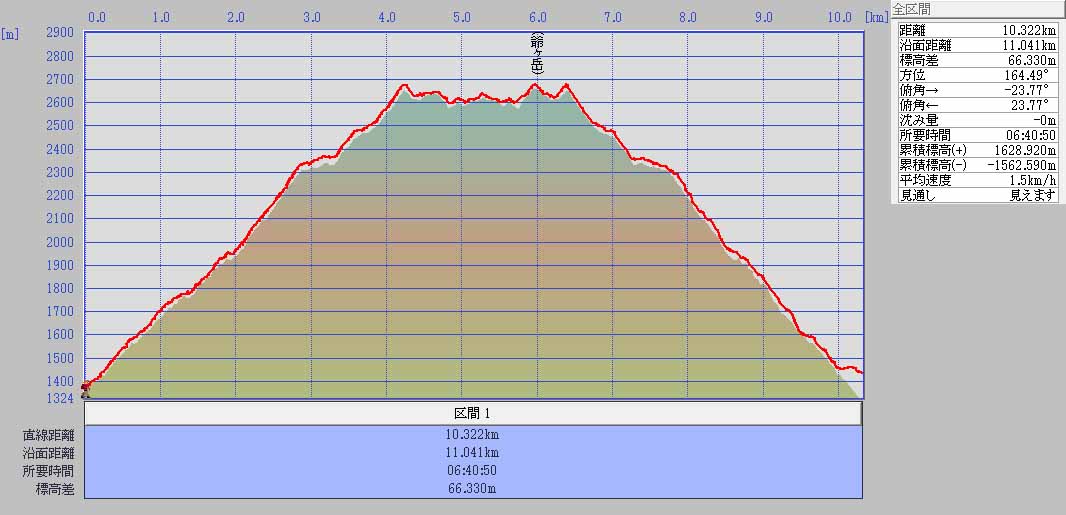
Task: Click the 3.0 distance axis label
Action: 311,17
